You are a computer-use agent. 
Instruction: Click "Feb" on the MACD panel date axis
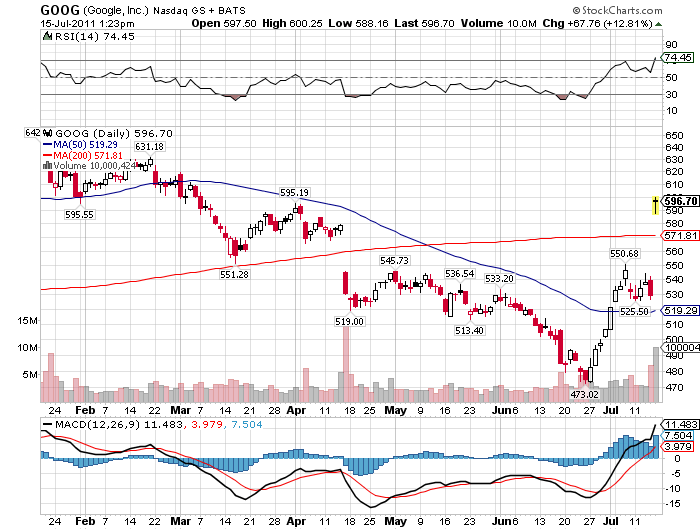[85, 521]
